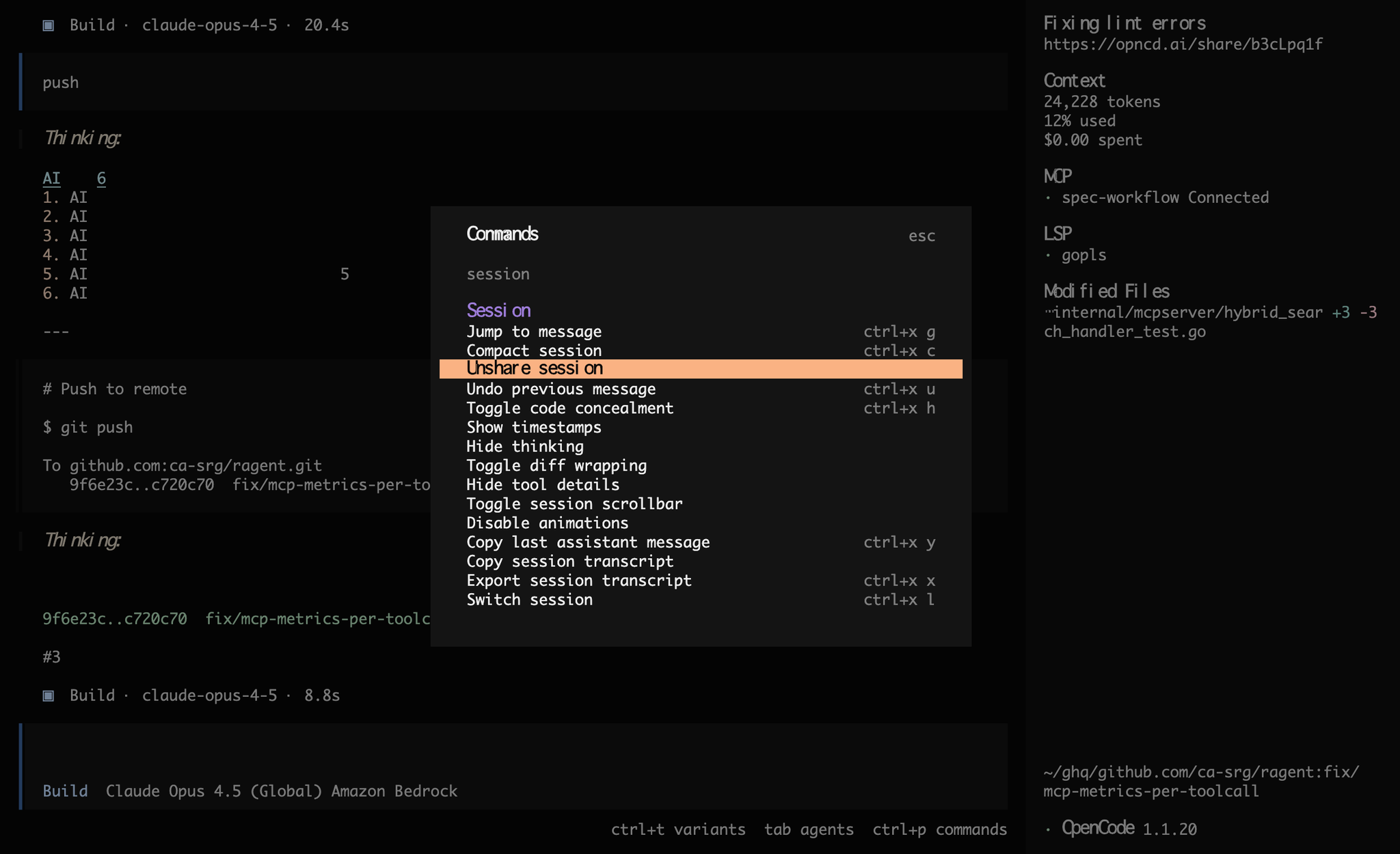
Task: Select Show timestamps command
Action: (534, 428)
